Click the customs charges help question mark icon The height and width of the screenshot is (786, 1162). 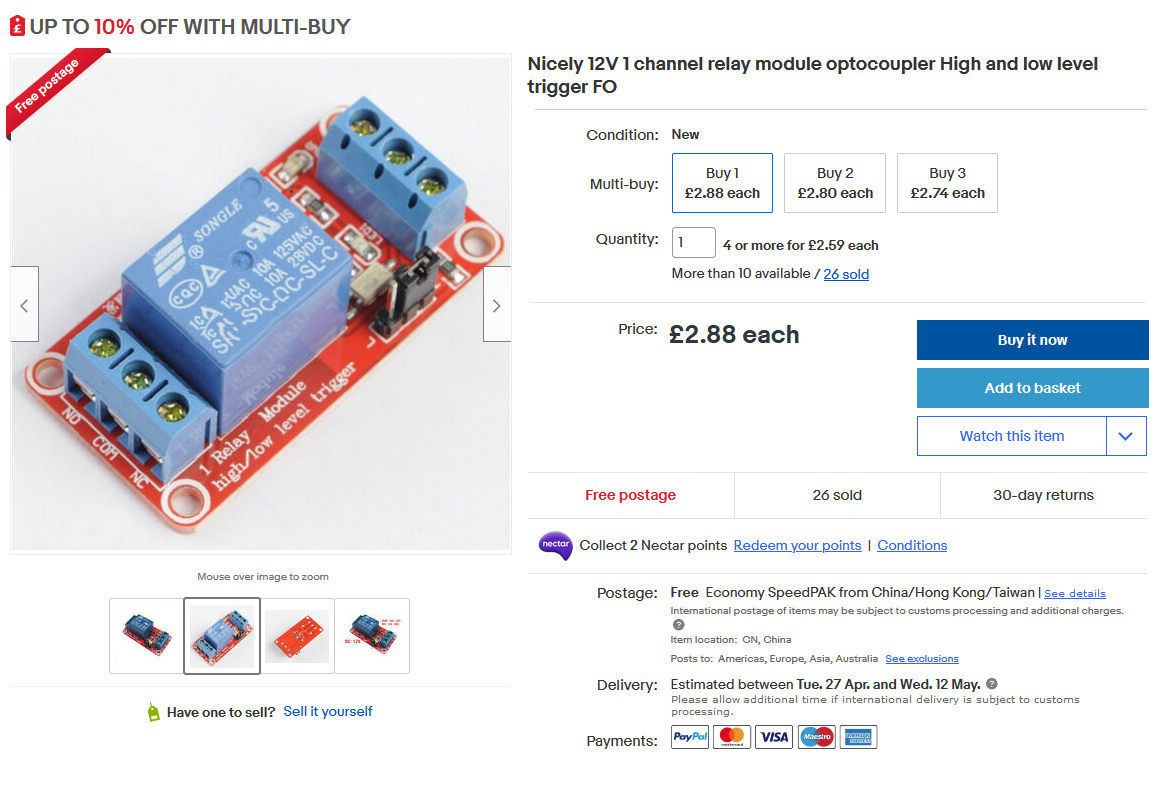pos(678,625)
